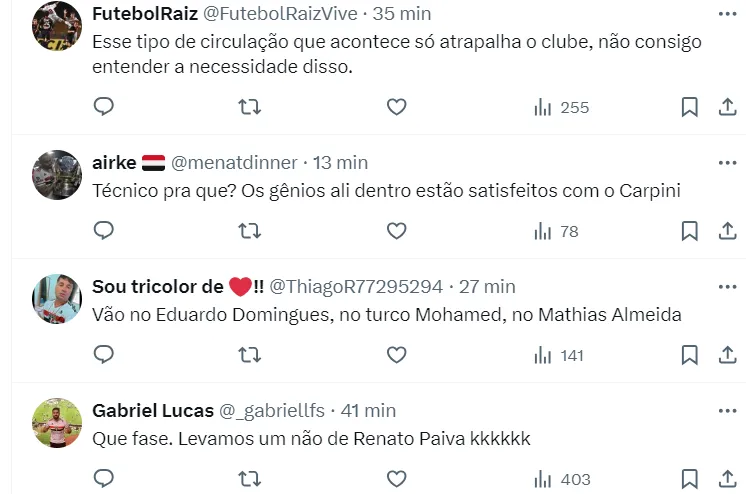Open Gabriel Lucas's profile name link
Screen dimensions: 746x494
click(152, 410)
